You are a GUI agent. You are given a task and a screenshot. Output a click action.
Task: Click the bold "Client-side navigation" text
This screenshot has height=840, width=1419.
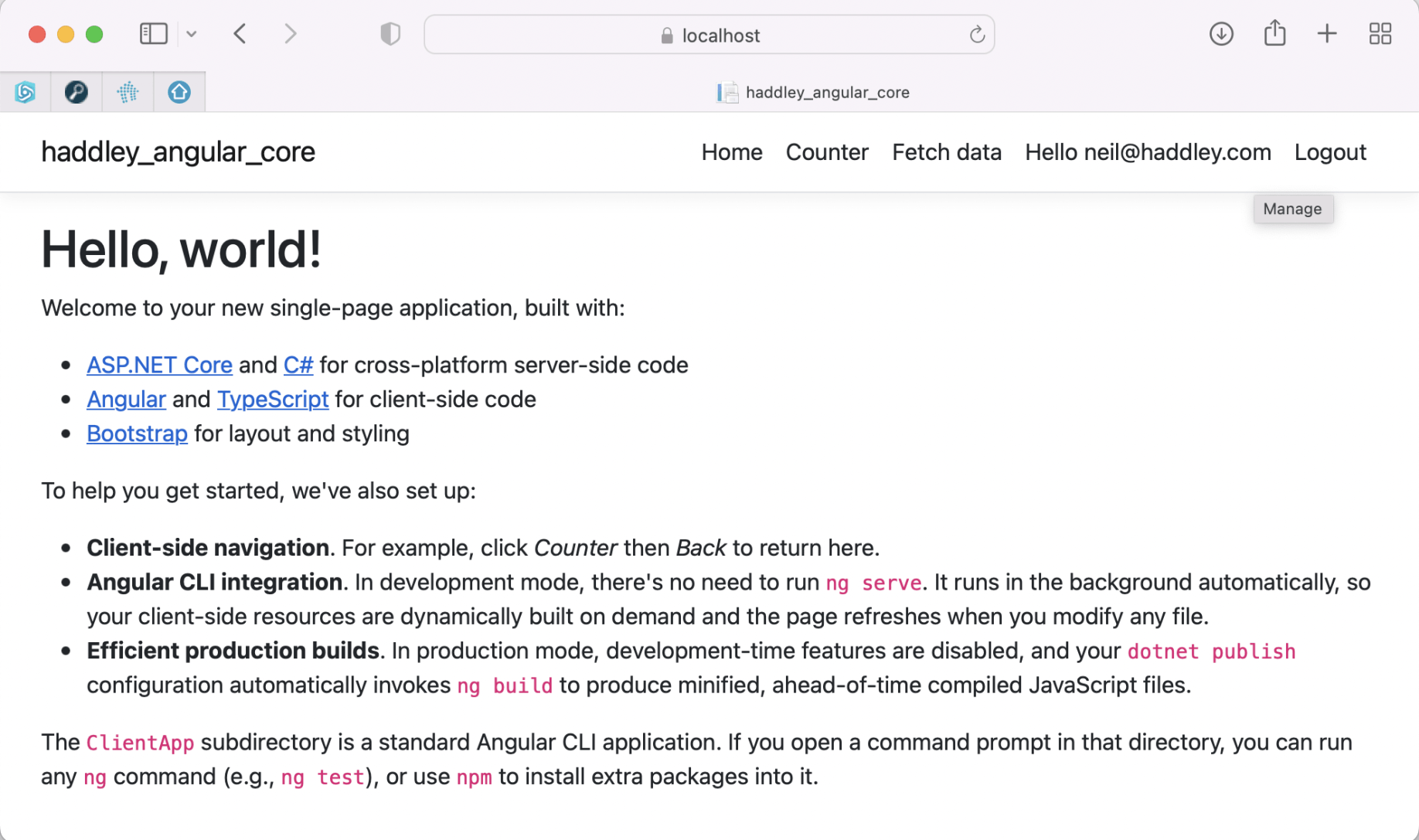pyautogui.click(x=208, y=548)
